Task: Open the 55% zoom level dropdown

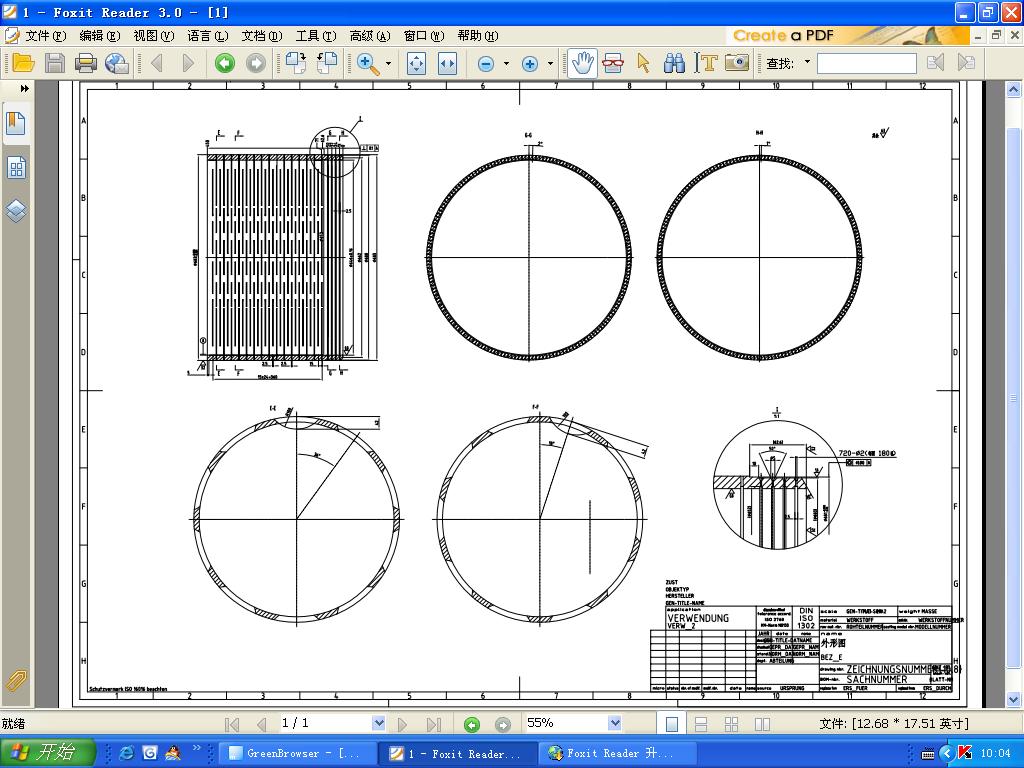Action: click(x=615, y=724)
